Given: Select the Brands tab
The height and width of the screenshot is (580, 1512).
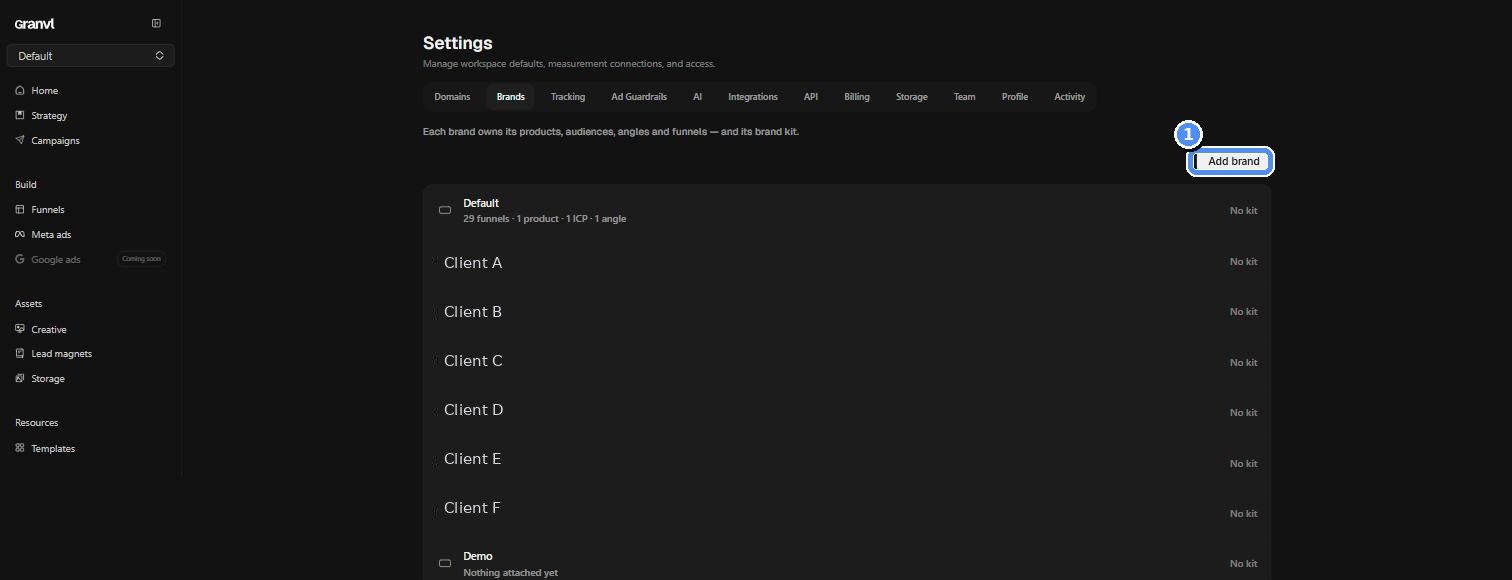Looking at the screenshot, I should click(510, 97).
